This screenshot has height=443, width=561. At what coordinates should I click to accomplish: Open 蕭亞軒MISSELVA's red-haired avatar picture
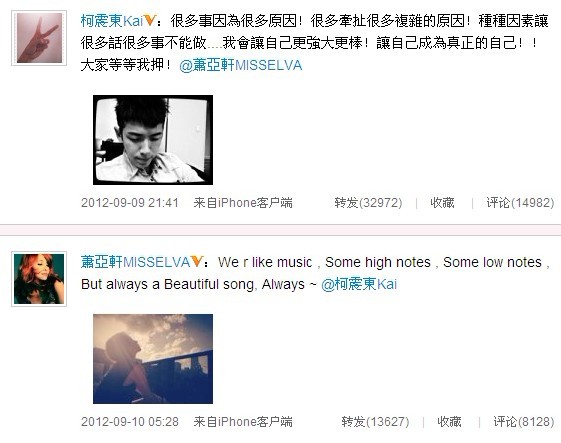coord(39,278)
